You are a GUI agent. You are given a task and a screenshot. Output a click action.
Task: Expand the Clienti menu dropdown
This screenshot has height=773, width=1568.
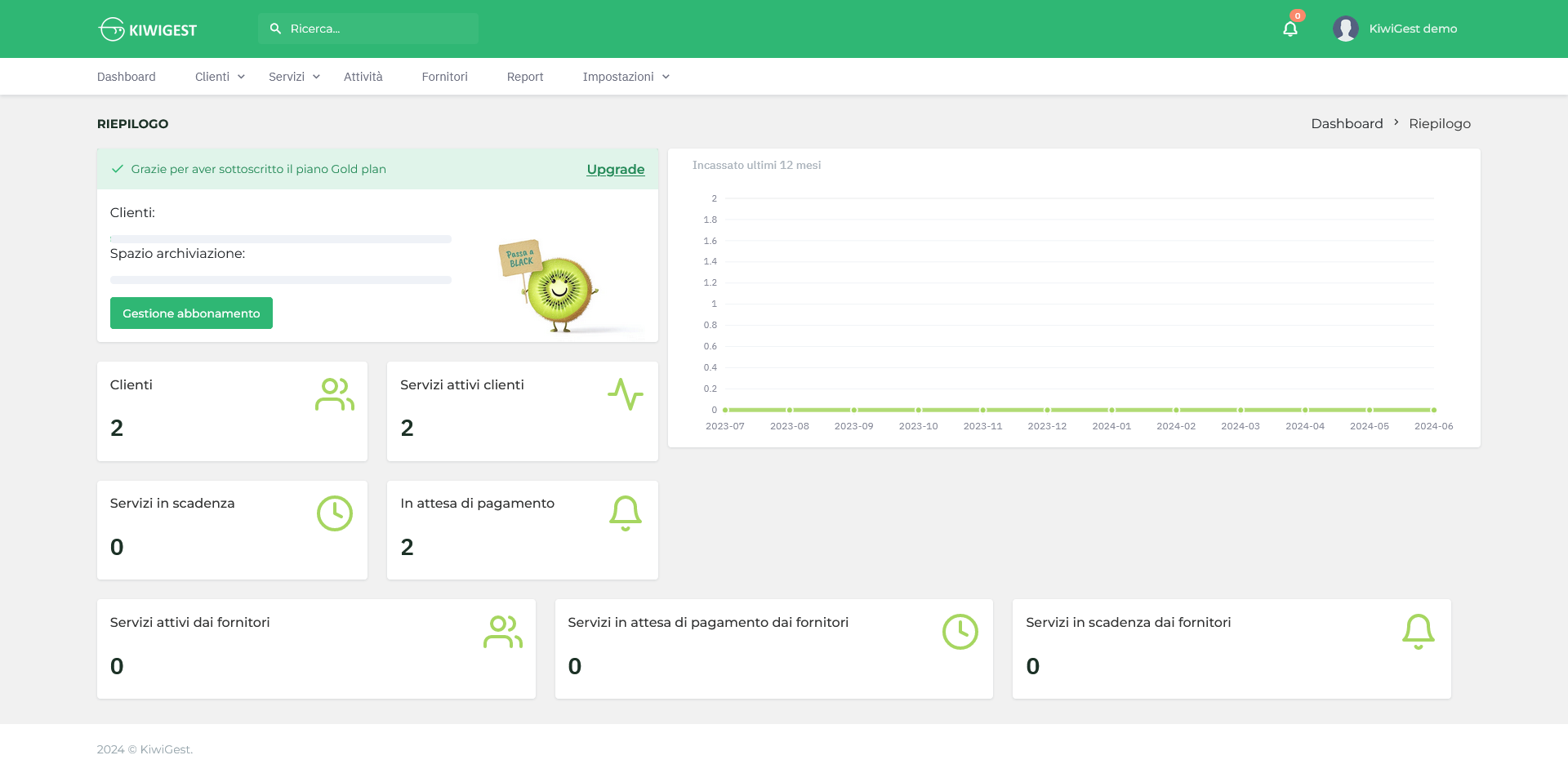[220, 77]
